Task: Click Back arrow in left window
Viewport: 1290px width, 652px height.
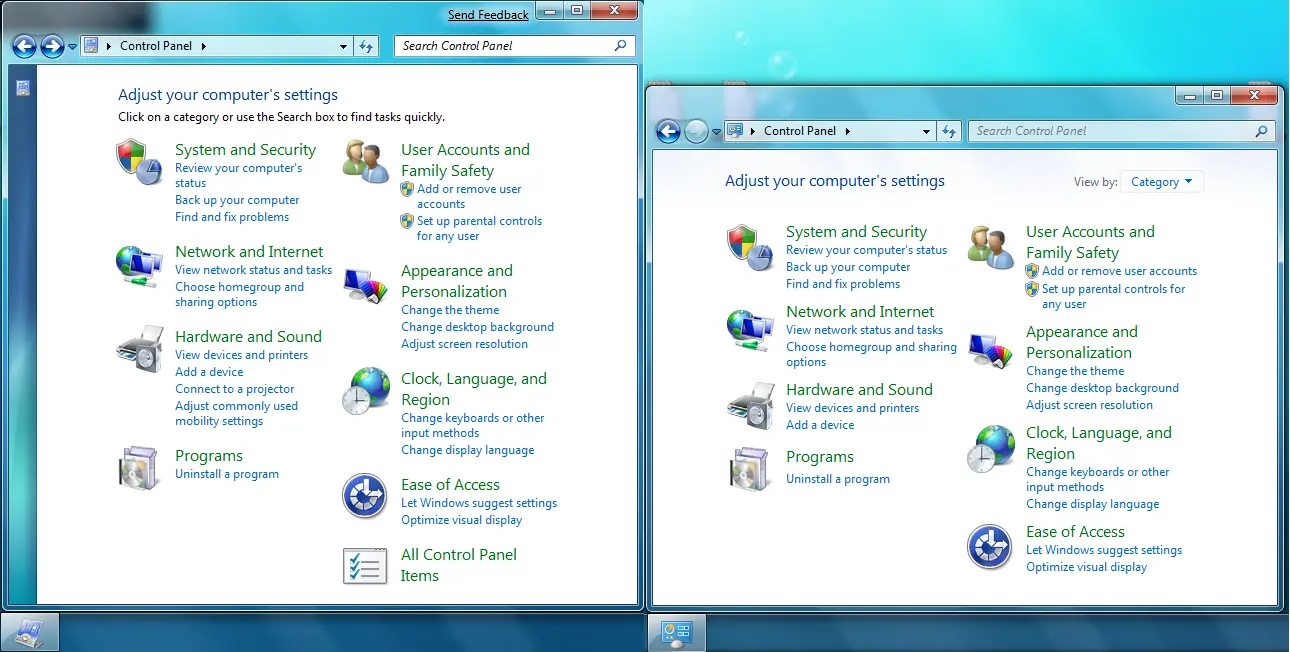Action: 24,46
